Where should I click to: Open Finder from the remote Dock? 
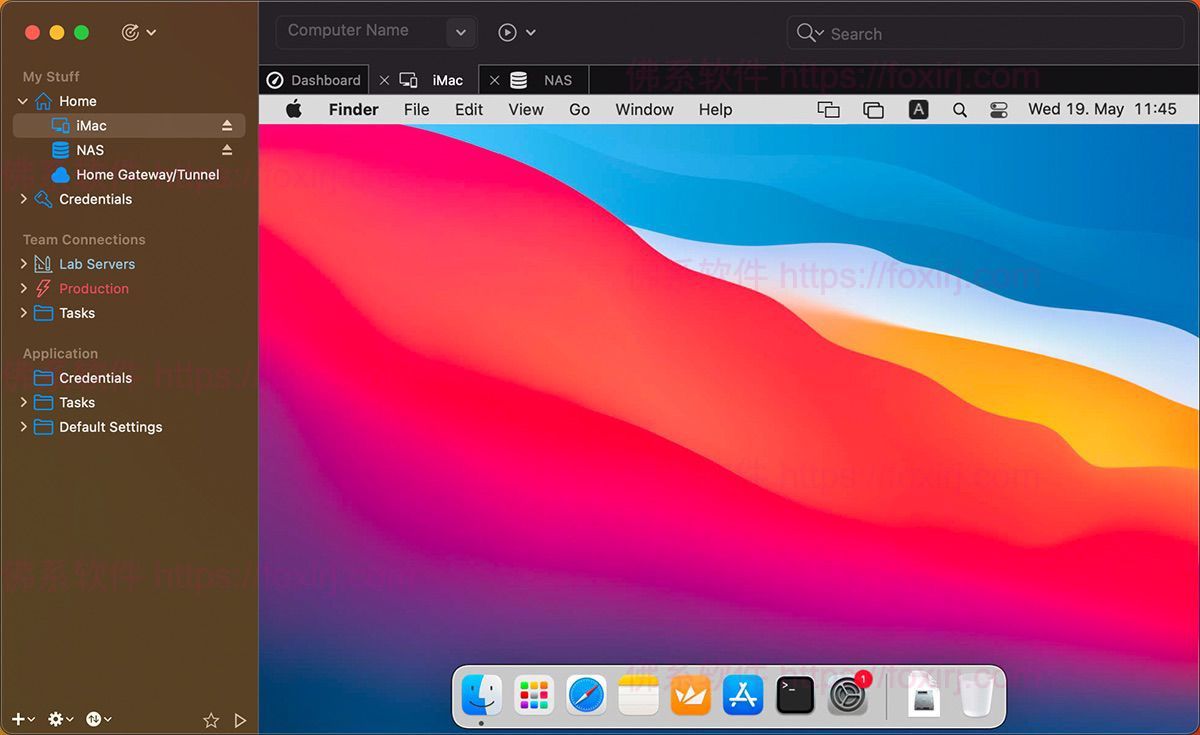click(x=480, y=695)
